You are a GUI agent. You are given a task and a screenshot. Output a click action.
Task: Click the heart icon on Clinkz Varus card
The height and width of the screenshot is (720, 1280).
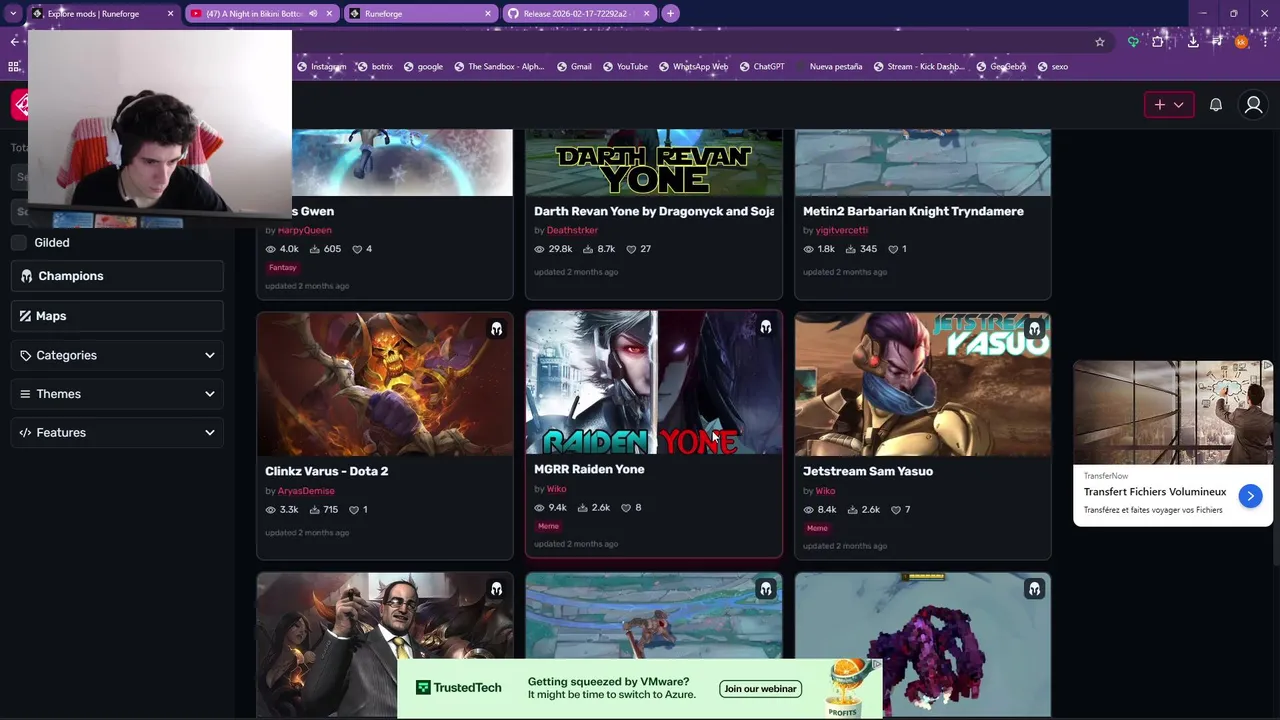[x=354, y=510]
